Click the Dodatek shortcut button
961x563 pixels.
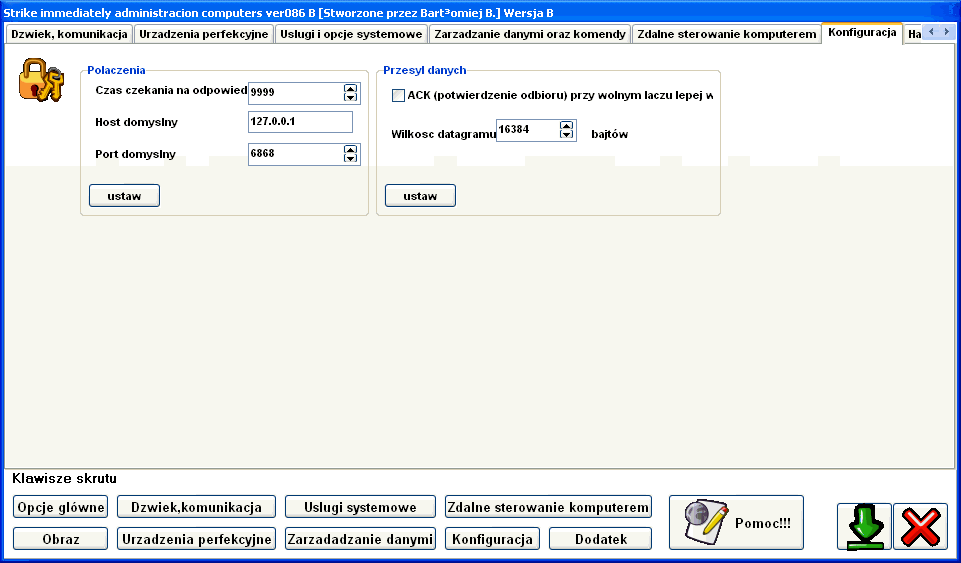click(601, 539)
